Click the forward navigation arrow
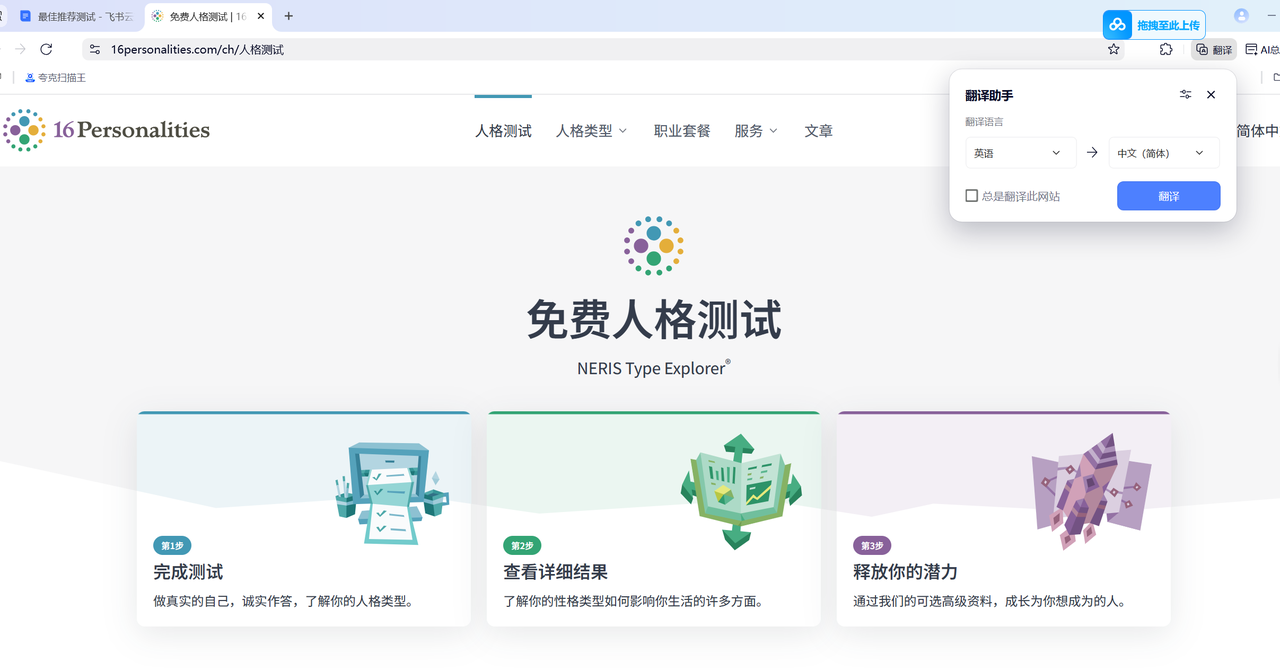 pos(19,49)
